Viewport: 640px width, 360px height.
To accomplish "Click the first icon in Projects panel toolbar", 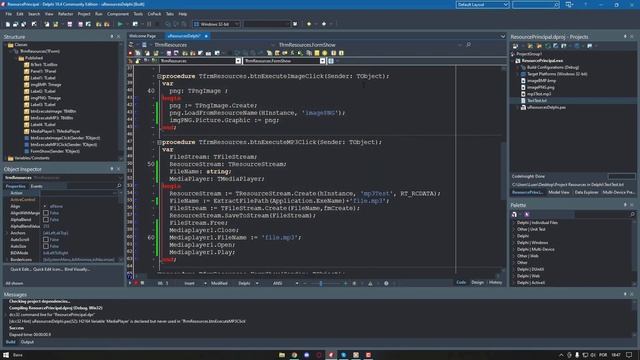I will (x=516, y=46).
